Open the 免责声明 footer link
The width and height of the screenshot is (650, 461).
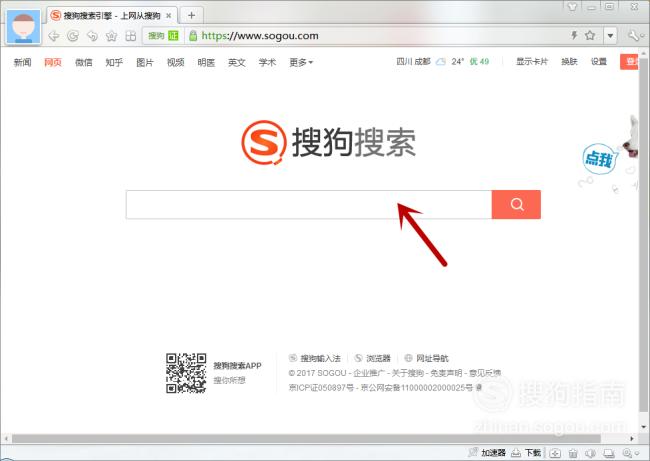446,373
